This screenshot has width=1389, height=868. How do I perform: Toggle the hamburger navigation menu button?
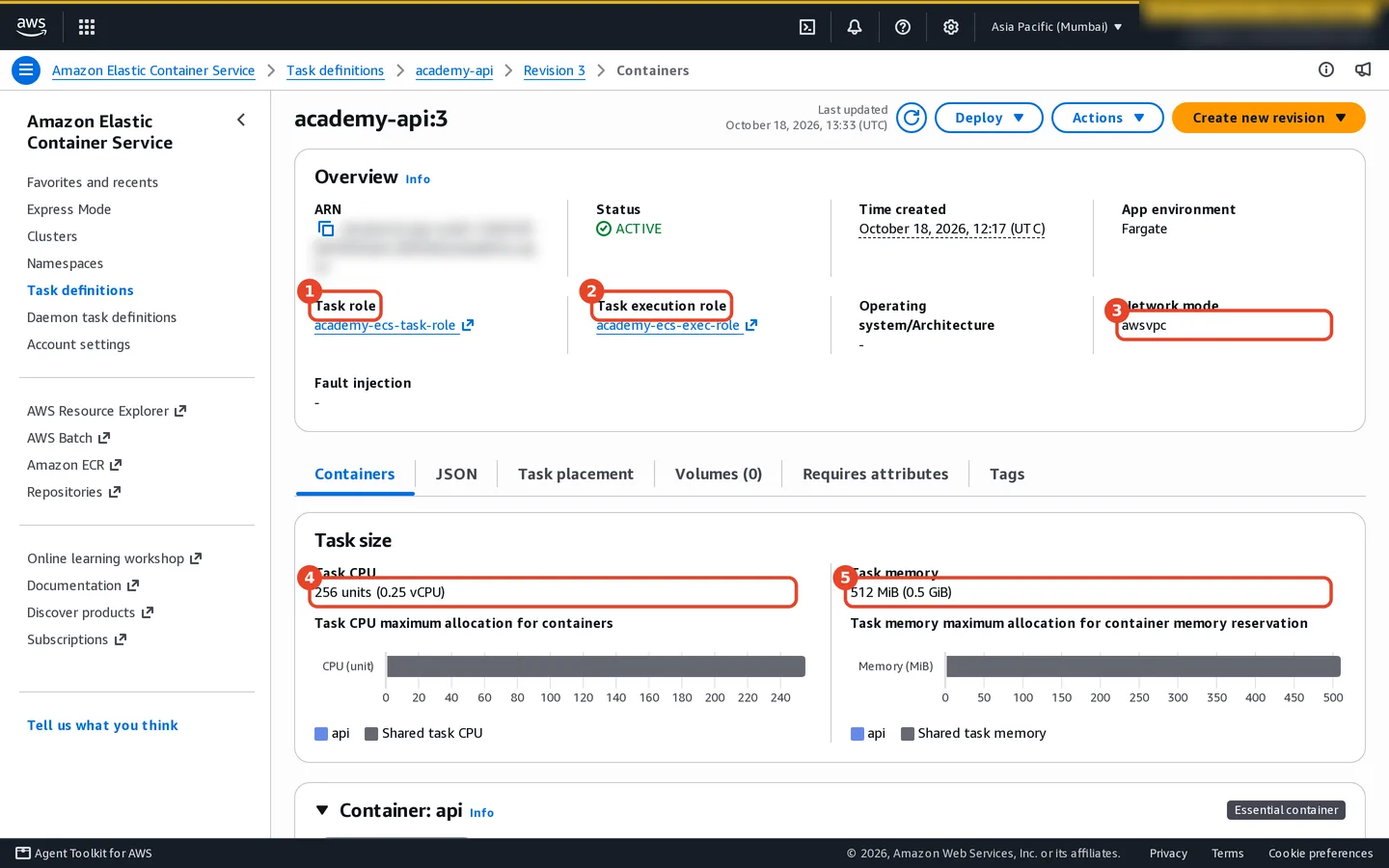click(26, 70)
